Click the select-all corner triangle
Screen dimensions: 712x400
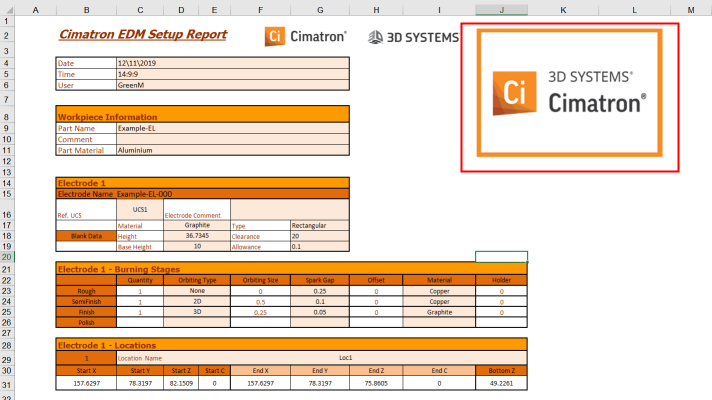(x=7, y=10)
